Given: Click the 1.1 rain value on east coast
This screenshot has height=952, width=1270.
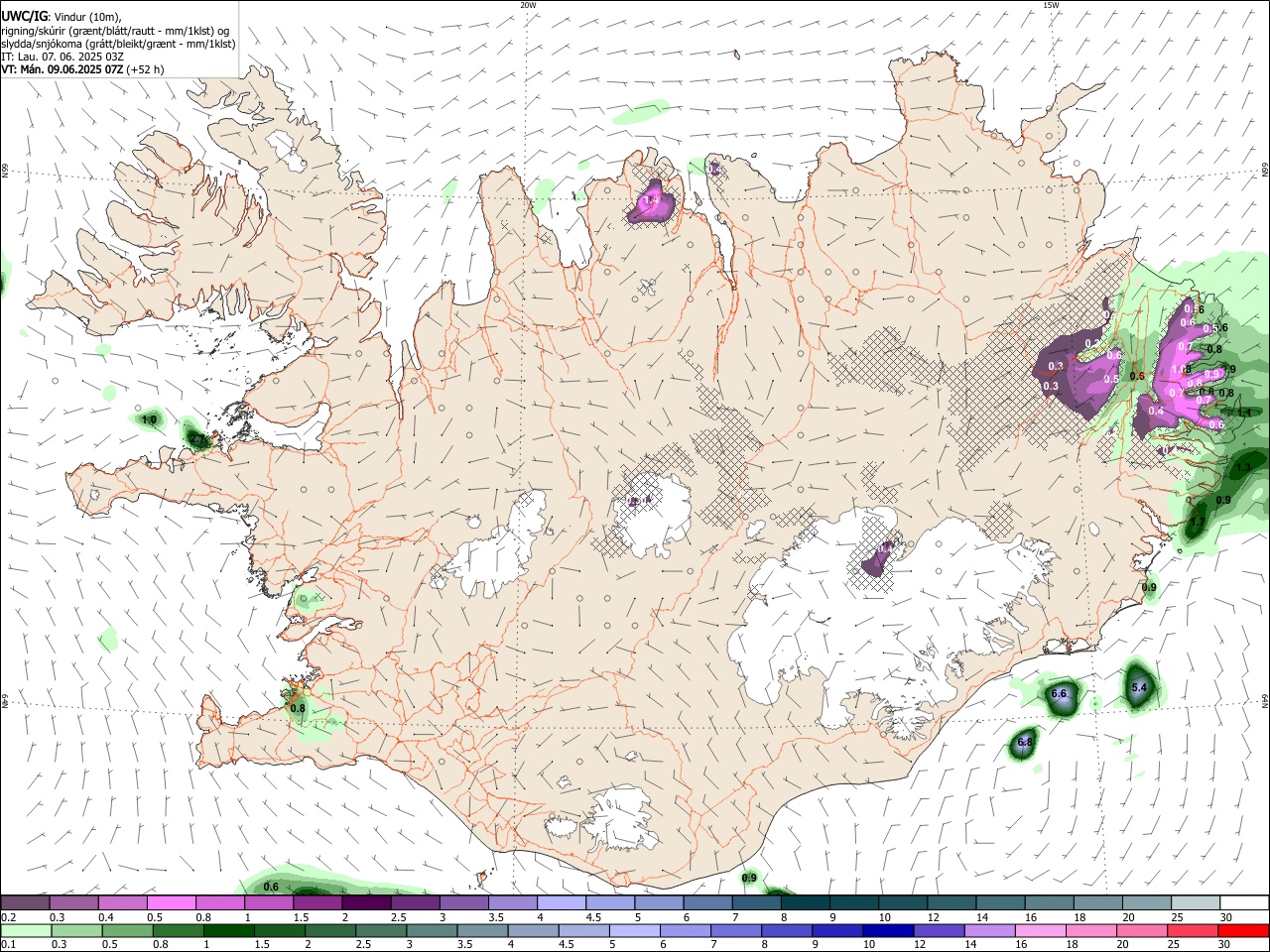Looking at the screenshot, I should (x=1244, y=413).
